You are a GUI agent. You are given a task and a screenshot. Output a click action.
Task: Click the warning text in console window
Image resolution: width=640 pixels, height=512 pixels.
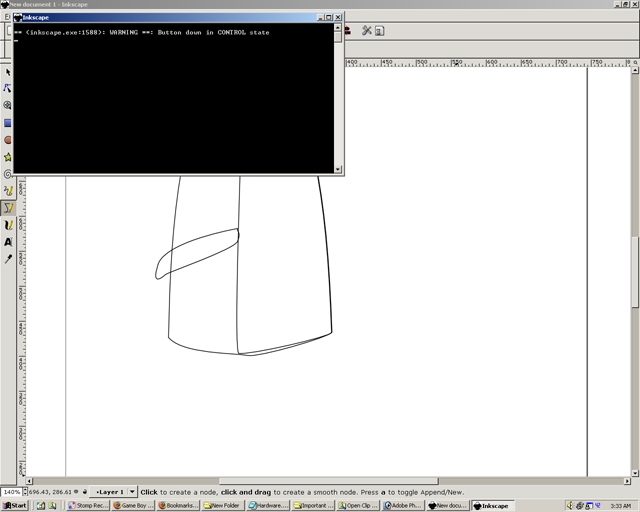(x=142, y=32)
